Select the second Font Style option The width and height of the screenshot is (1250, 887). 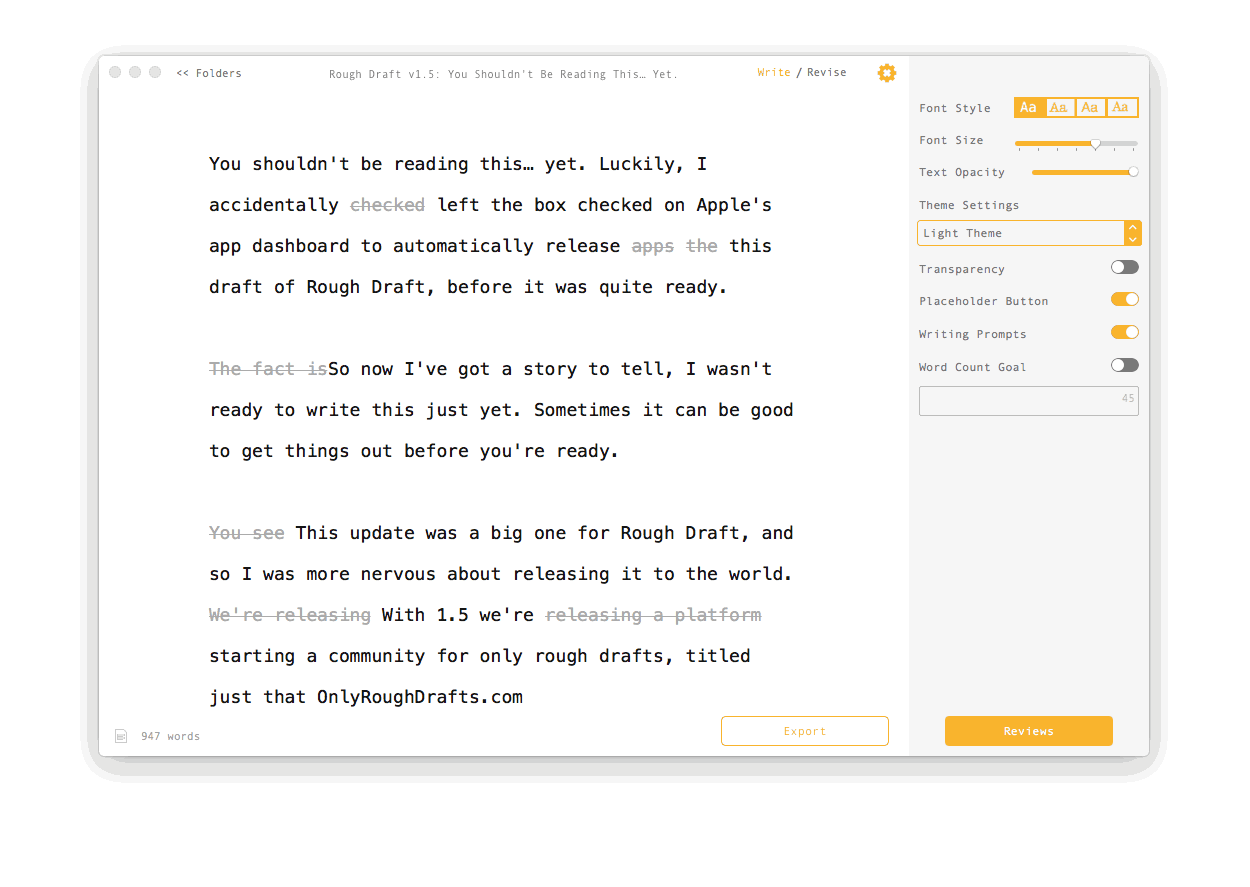[1060, 107]
